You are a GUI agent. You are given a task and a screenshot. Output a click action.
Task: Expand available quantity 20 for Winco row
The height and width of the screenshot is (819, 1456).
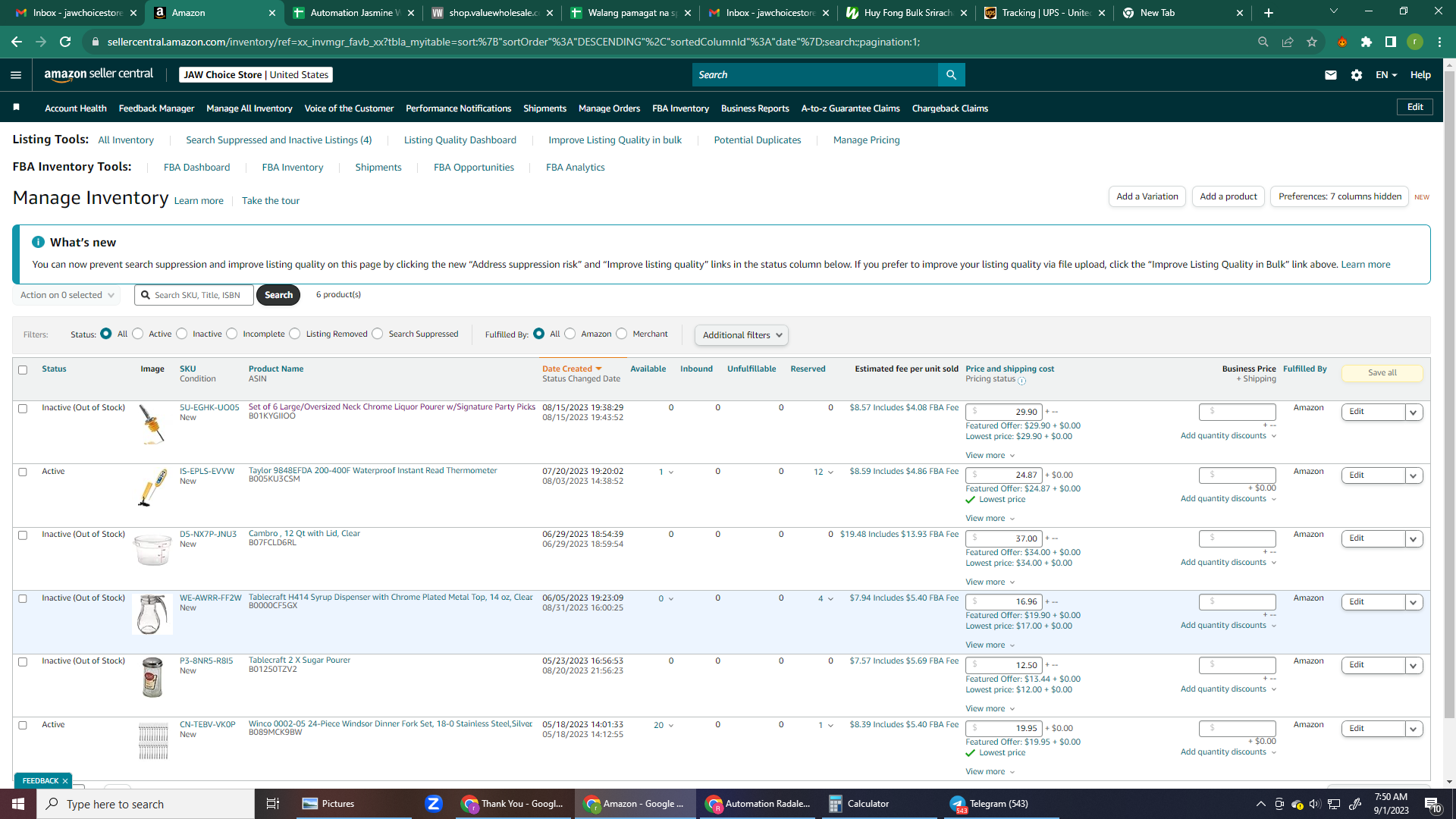coord(664,726)
